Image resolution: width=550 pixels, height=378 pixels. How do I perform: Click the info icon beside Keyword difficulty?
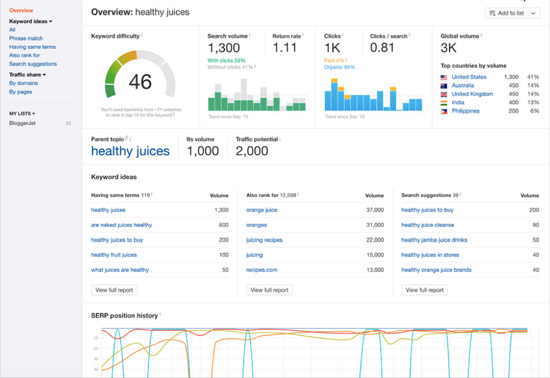(x=142, y=35)
